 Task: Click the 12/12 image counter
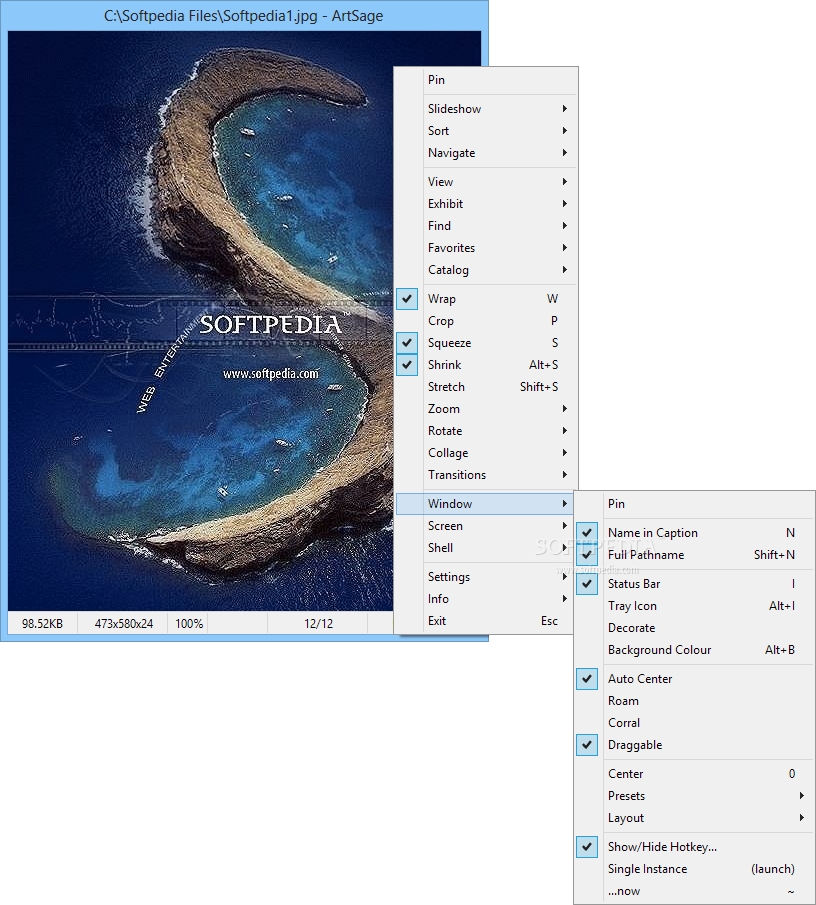[319, 624]
